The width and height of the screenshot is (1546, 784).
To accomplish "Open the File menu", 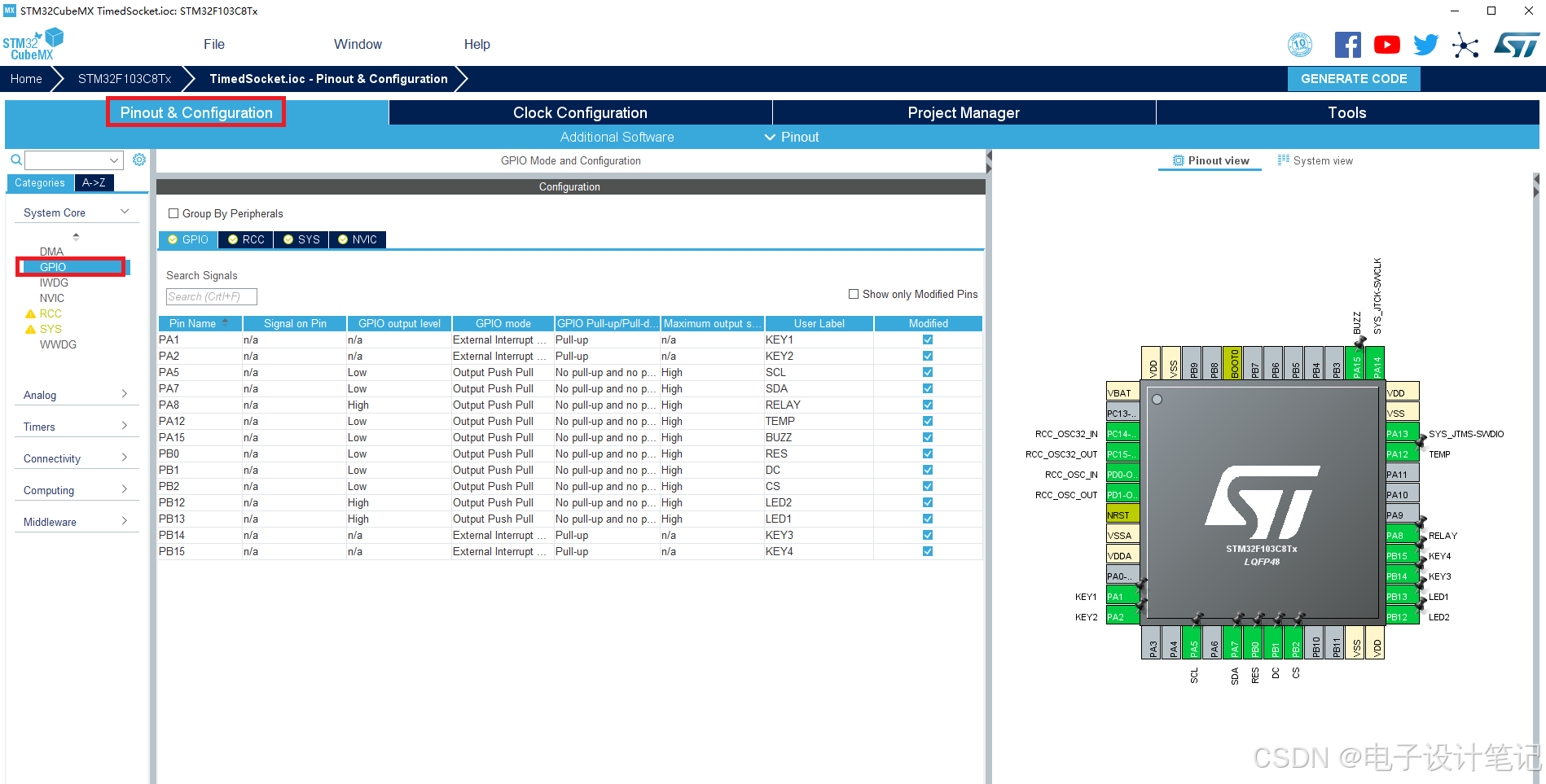I will click(x=214, y=44).
